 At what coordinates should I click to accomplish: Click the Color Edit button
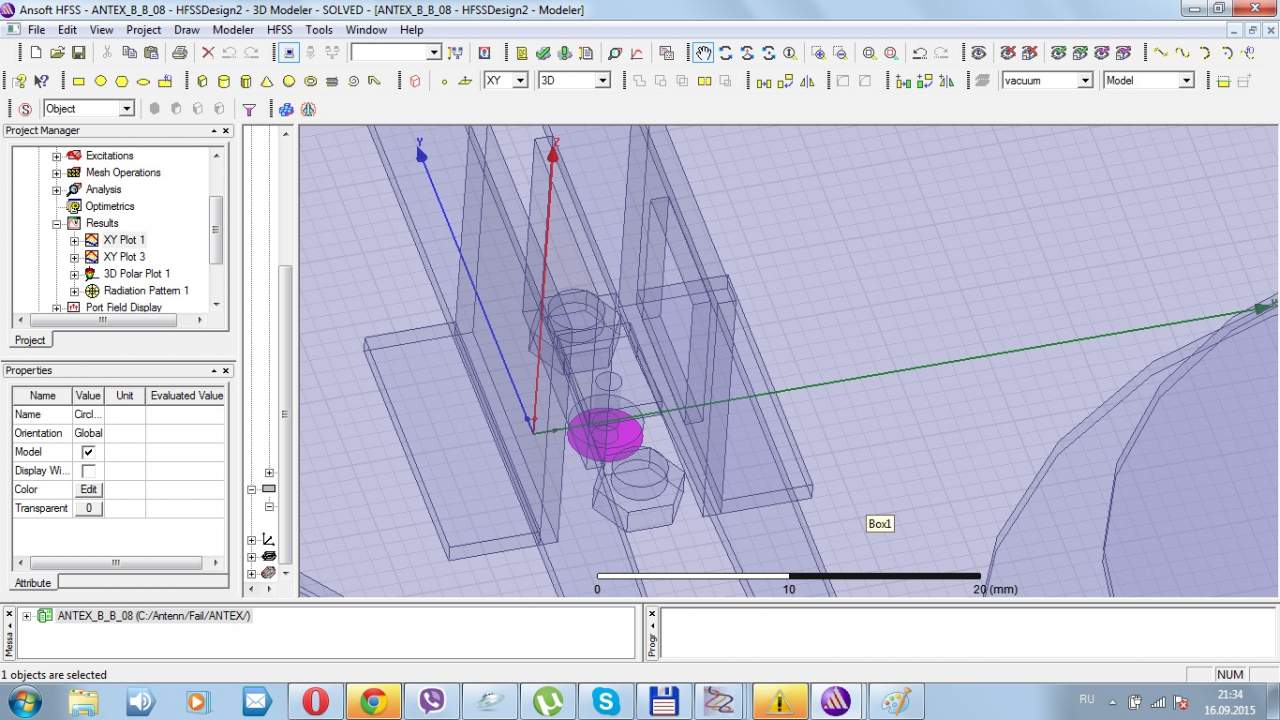[88, 490]
